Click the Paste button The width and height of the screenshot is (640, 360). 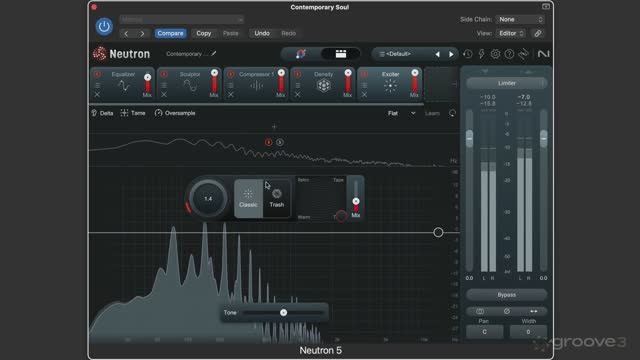pyautogui.click(x=230, y=33)
